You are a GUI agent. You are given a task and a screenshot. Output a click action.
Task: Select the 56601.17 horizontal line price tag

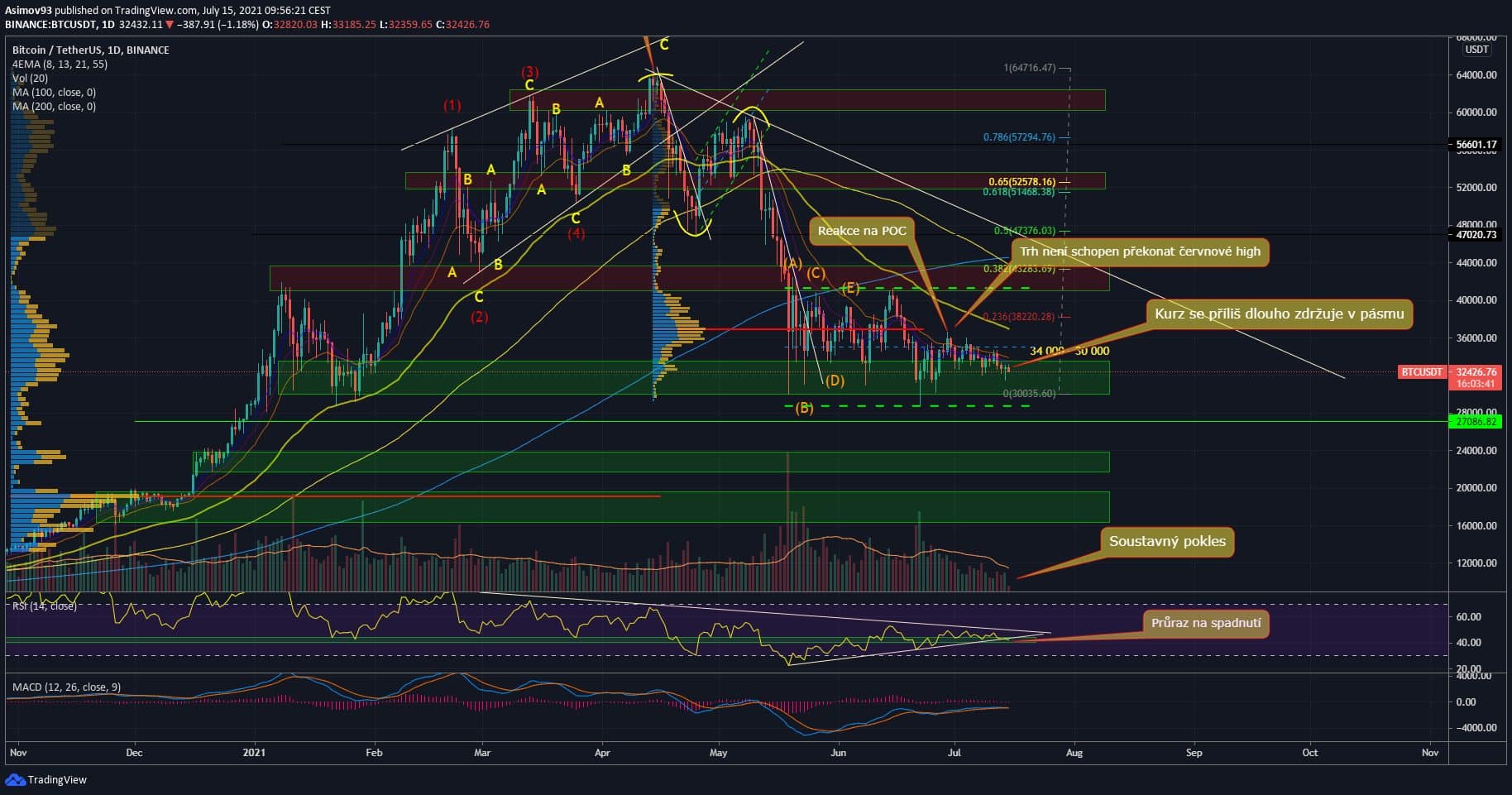(1476, 145)
